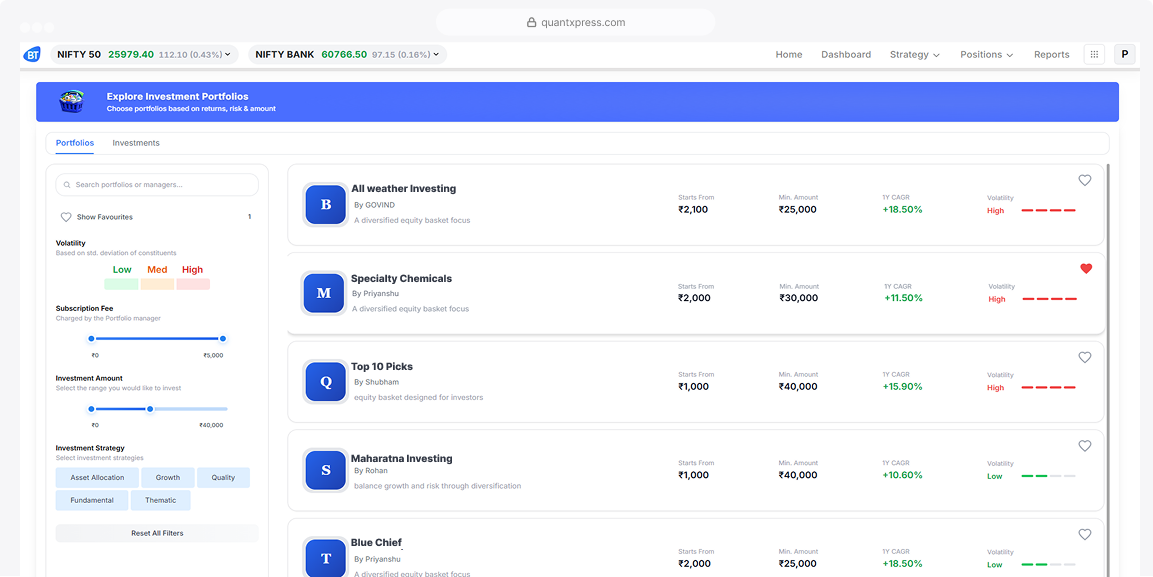Open the P profile avatar
Viewport: 1153px width, 577px height.
point(1124,54)
